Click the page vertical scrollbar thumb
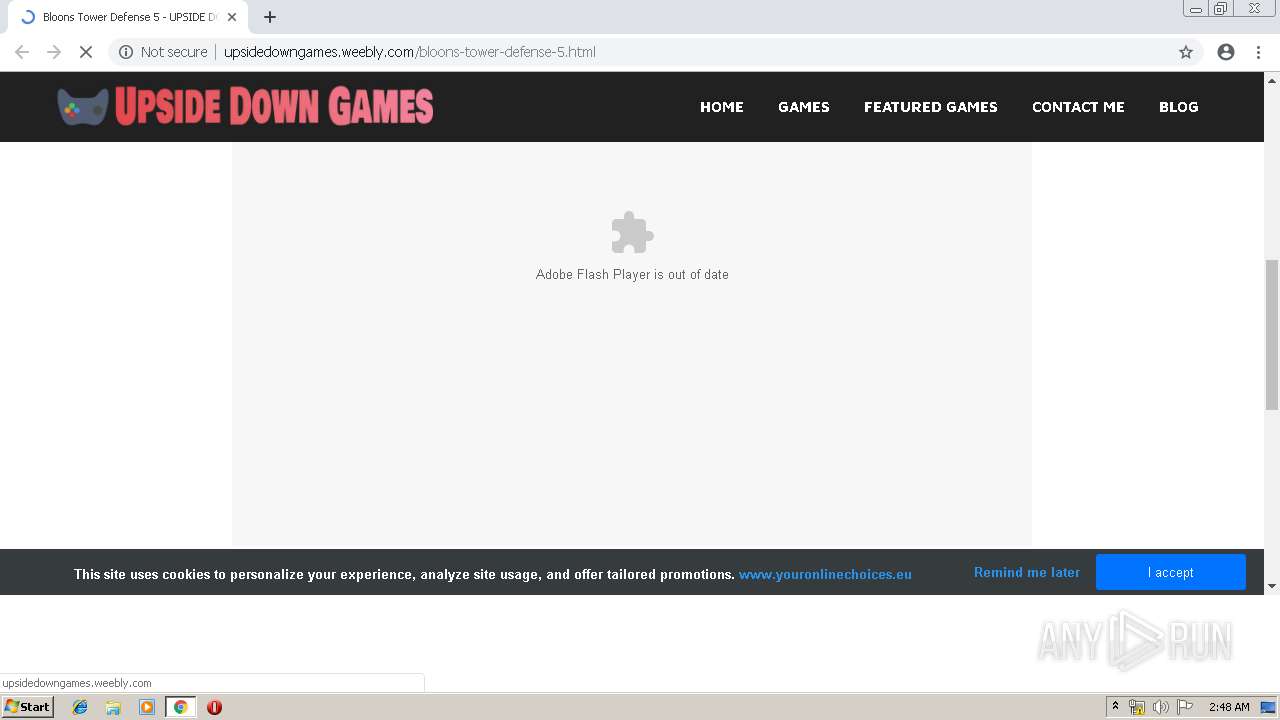This screenshot has width=1280, height=720. point(1272,334)
